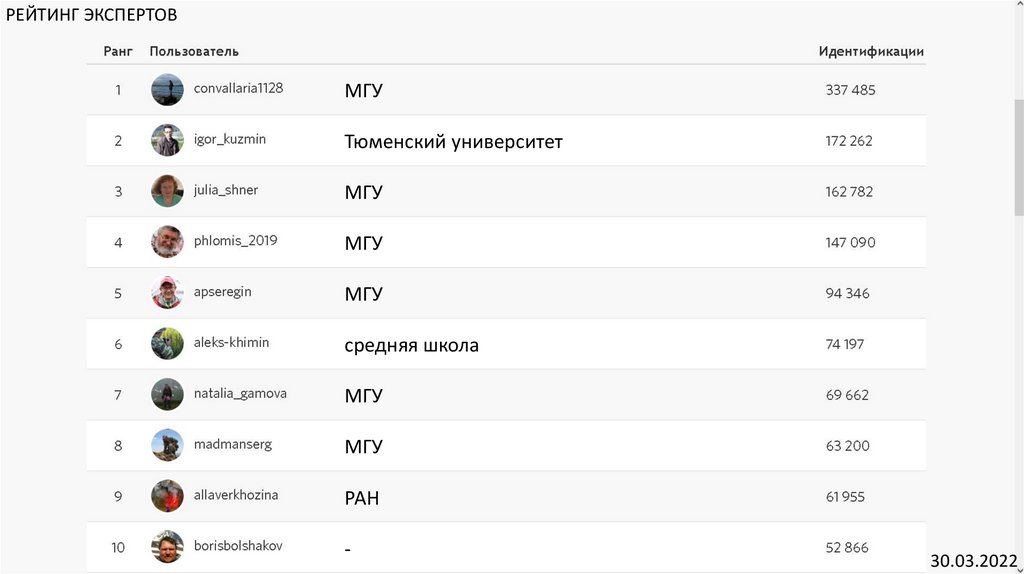Screen dimensions: 1024x574
Task: Click the Пользователь column header
Action: tap(194, 51)
